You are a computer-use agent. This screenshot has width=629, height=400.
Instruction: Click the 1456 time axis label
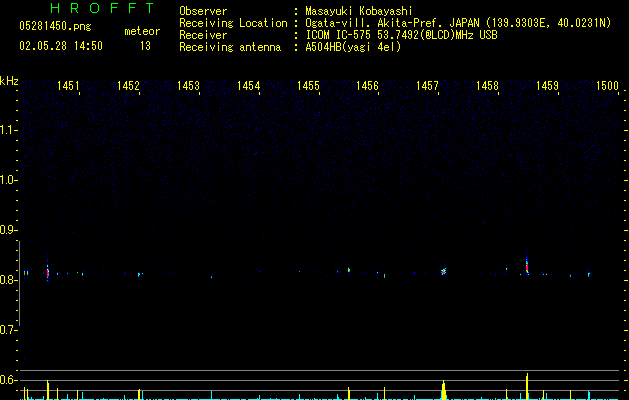point(367,85)
